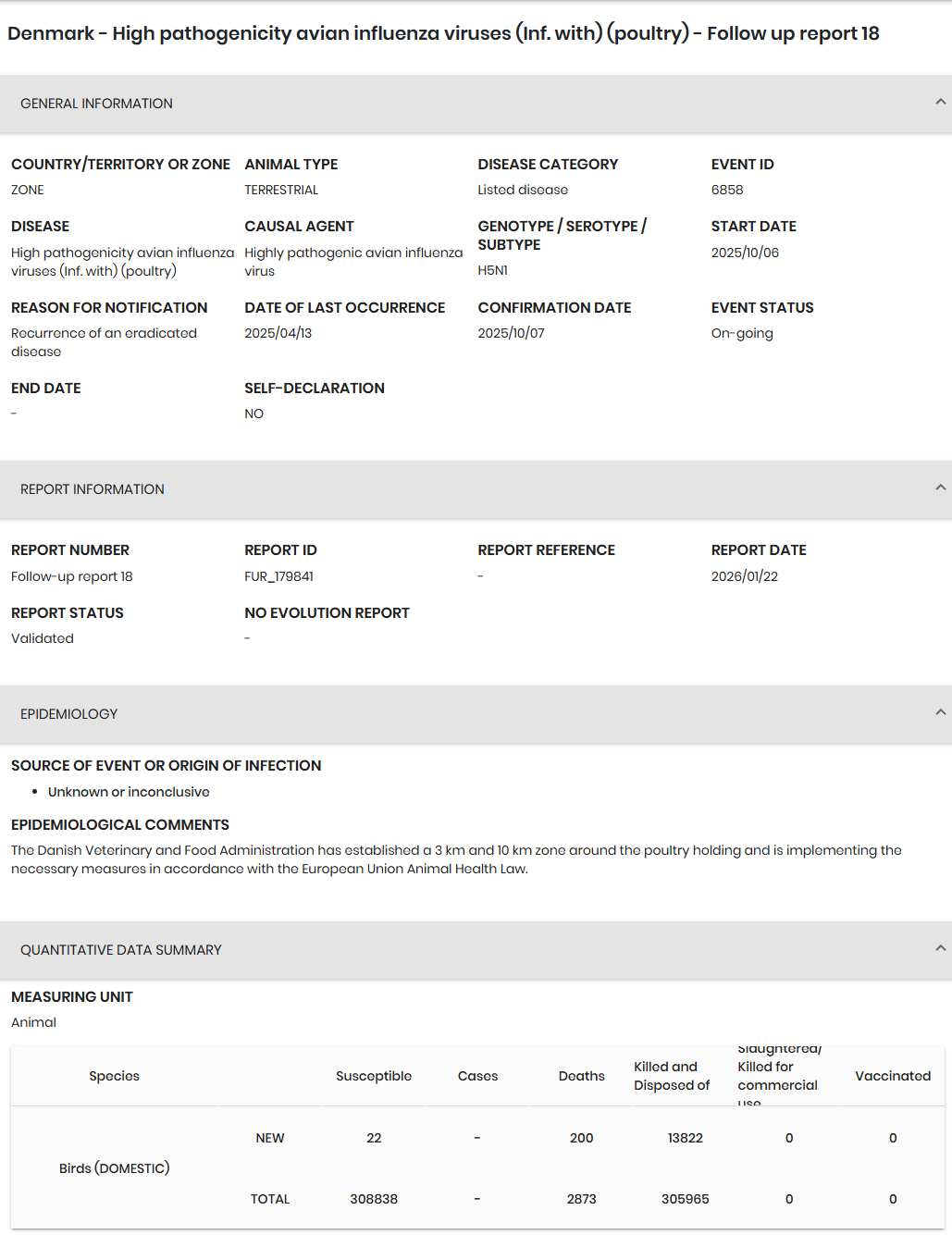This screenshot has height=1235, width=952.
Task: Collapse the Quantitative Data Summary chevron
Action: pos(940,948)
